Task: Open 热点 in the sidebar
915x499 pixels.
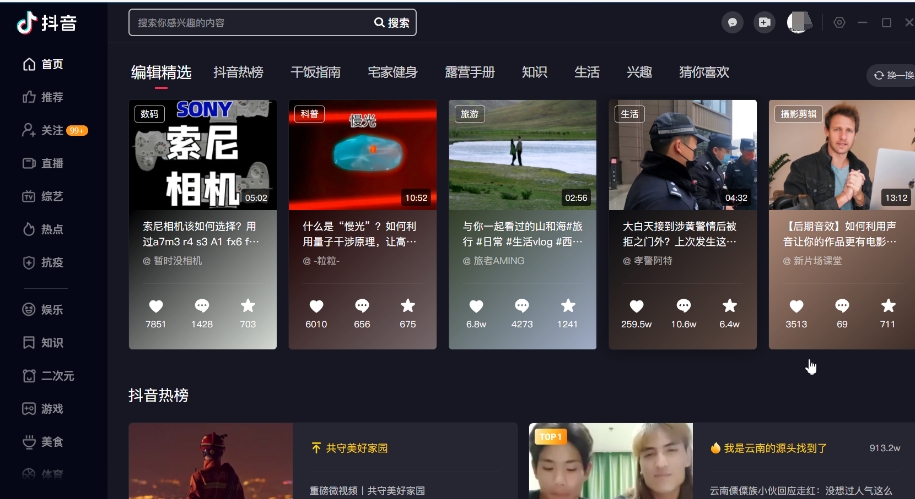Action: (x=43, y=229)
